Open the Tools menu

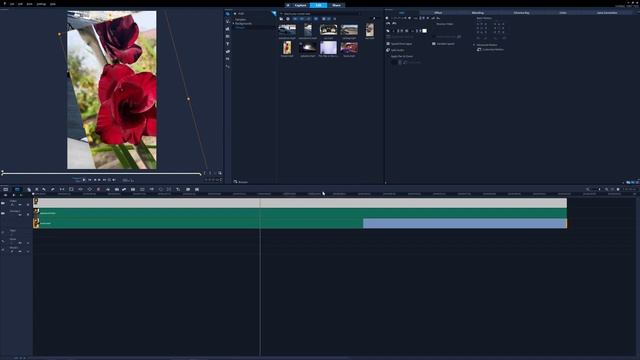click(x=29, y=4)
